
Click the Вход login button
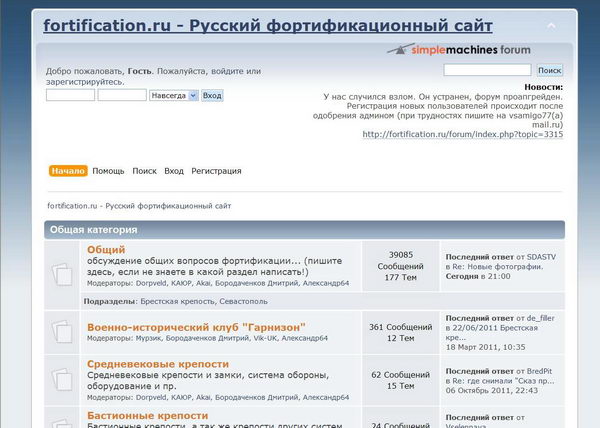[x=212, y=95]
